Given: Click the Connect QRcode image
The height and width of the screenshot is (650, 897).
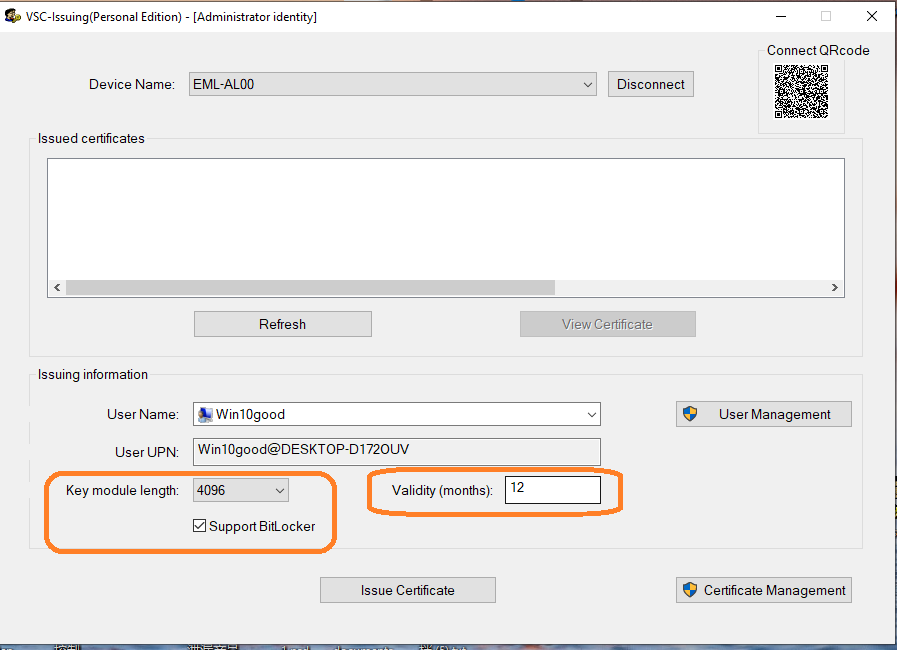Looking at the screenshot, I should 801,92.
